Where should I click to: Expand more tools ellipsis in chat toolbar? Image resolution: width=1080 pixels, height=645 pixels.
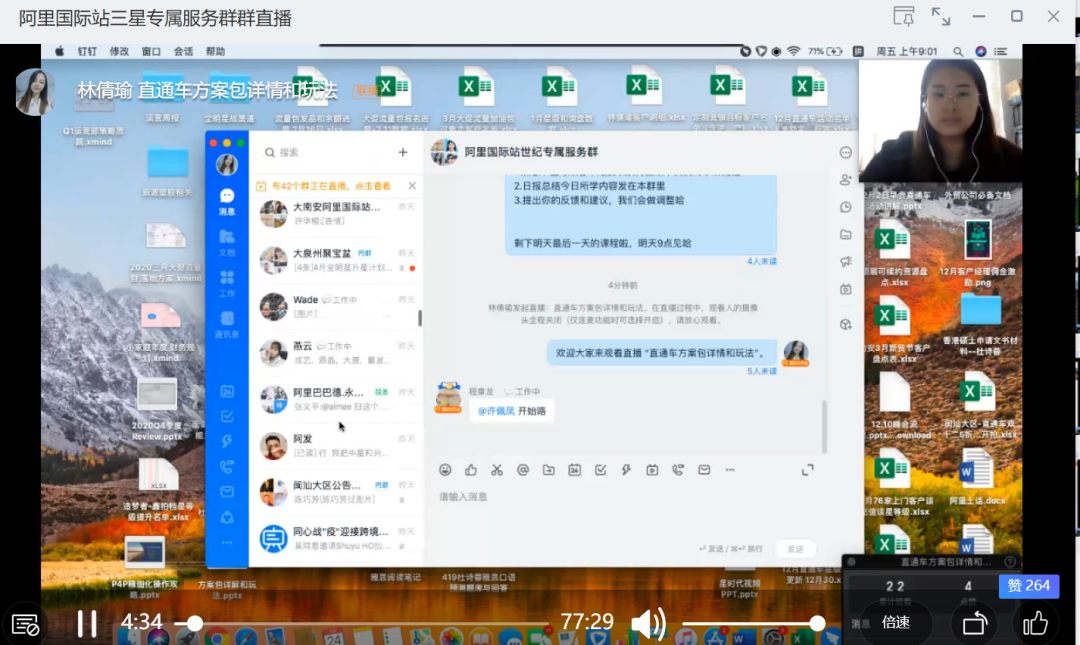(x=730, y=470)
